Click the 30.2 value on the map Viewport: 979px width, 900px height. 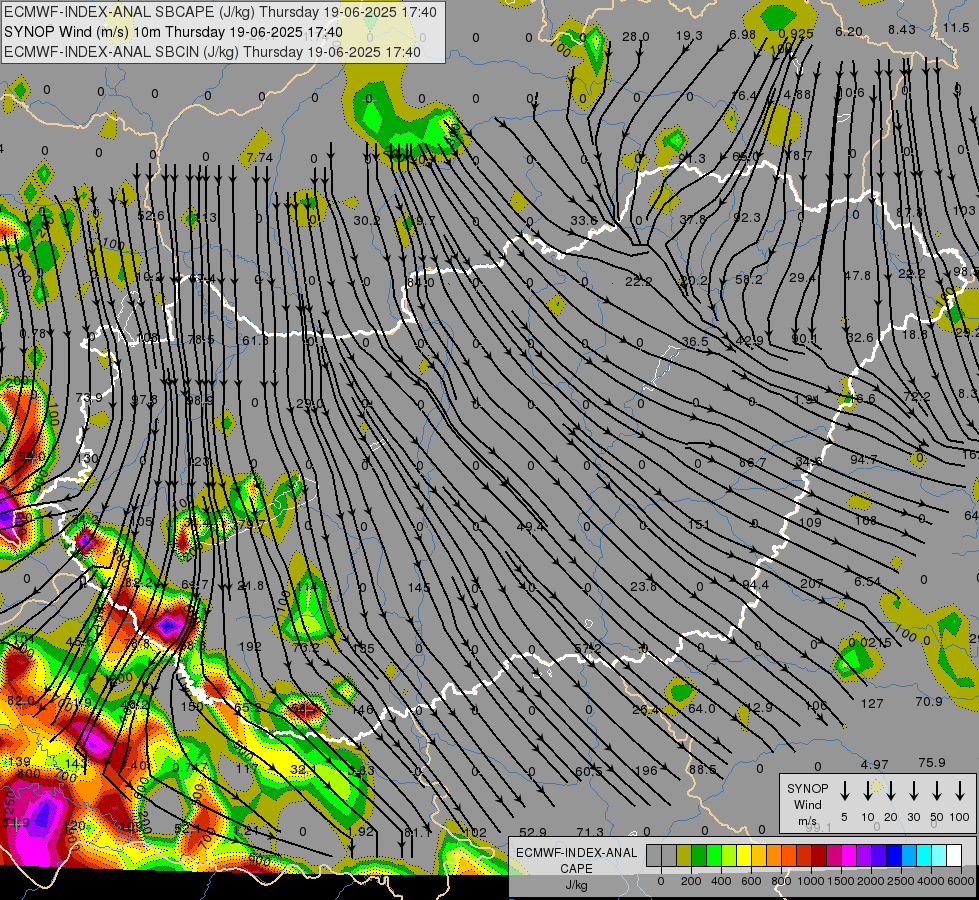click(x=367, y=220)
